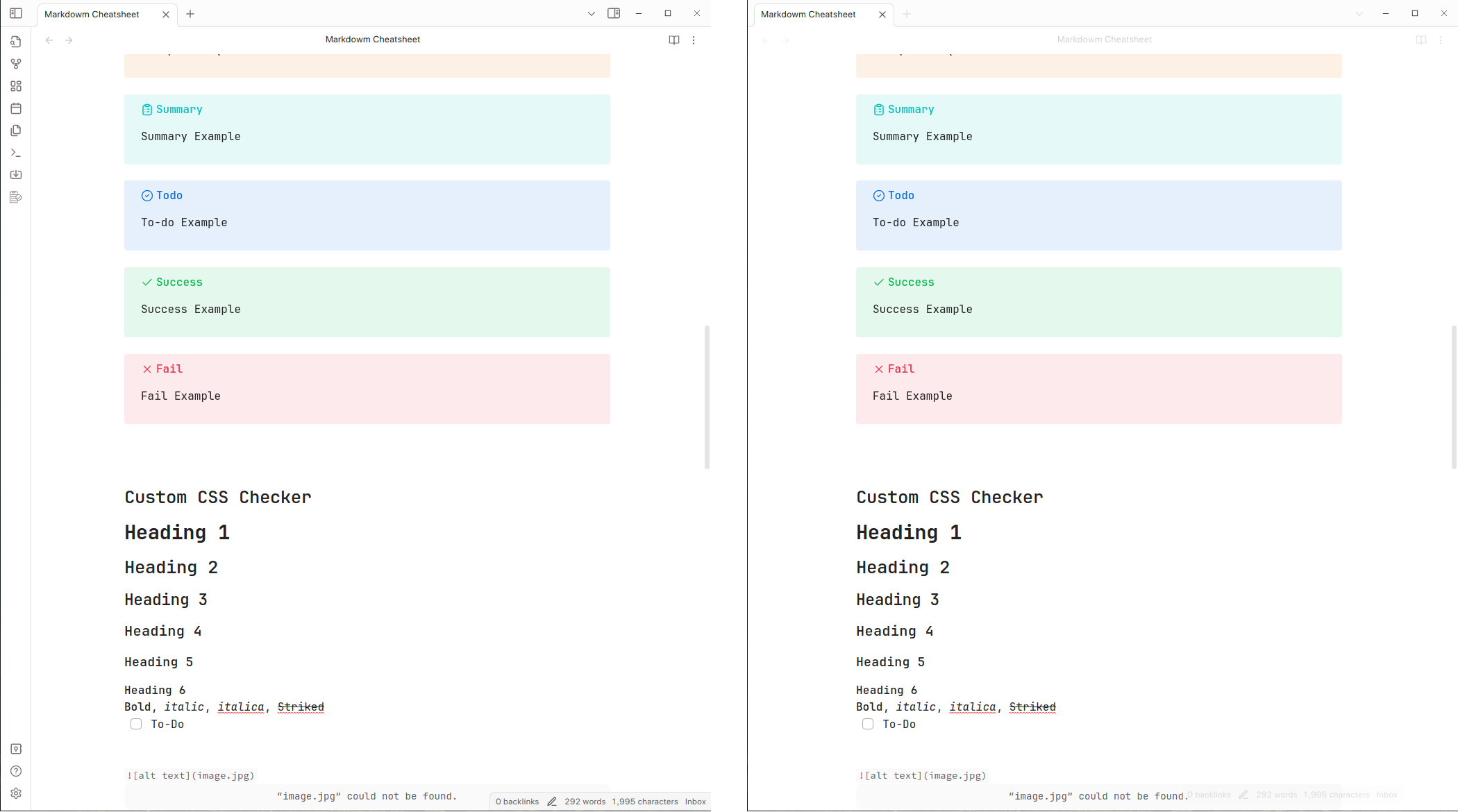Click Inbox in the status bar
This screenshot has width=1458, height=812.
tap(695, 802)
